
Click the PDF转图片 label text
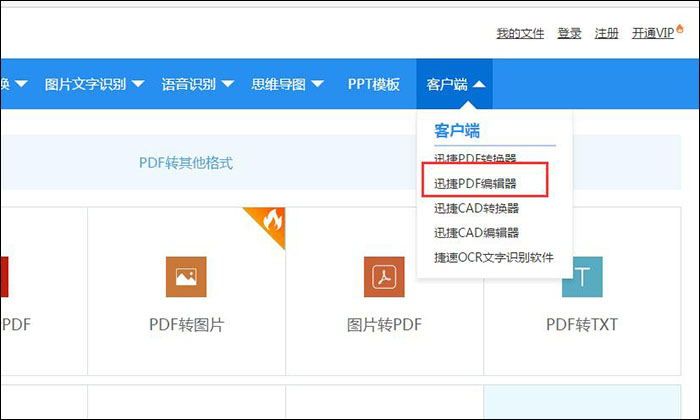pyautogui.click(x=186, y=324)
